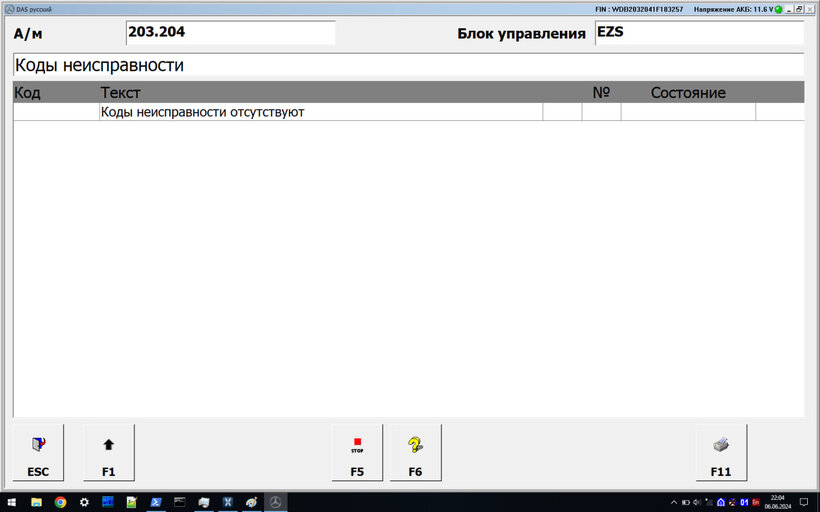Click the F5 STOP button
Screen dimensions: 820x512
pos(357,452)
